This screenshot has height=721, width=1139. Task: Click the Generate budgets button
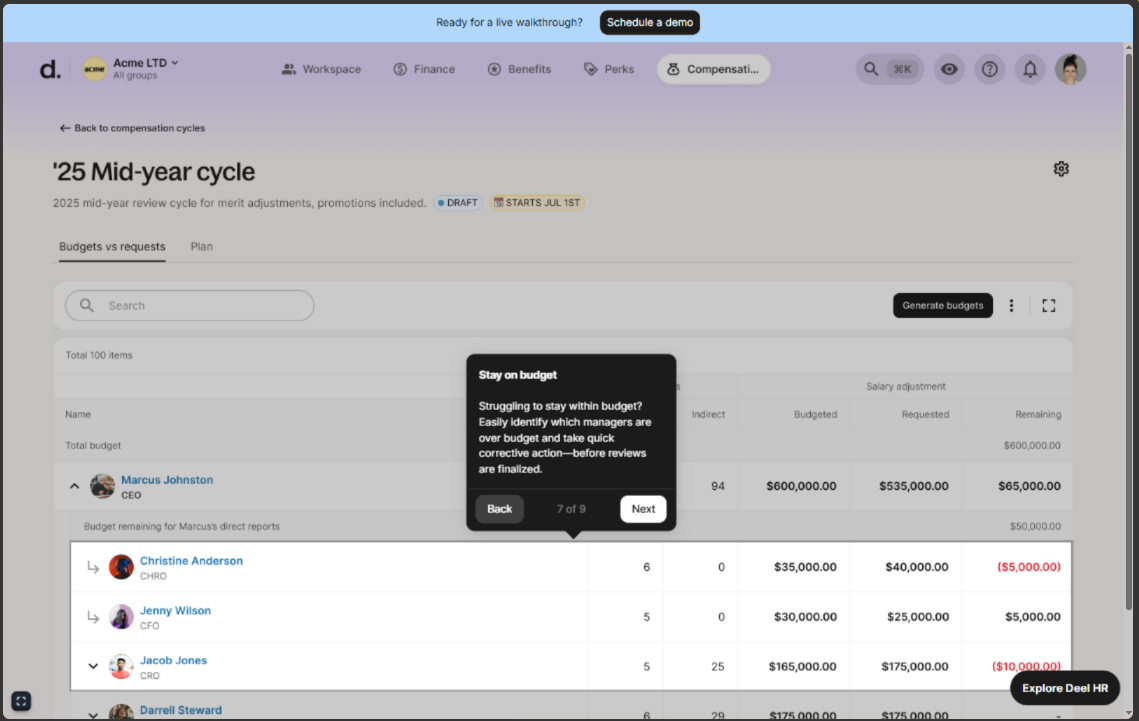tap(942, 306)
